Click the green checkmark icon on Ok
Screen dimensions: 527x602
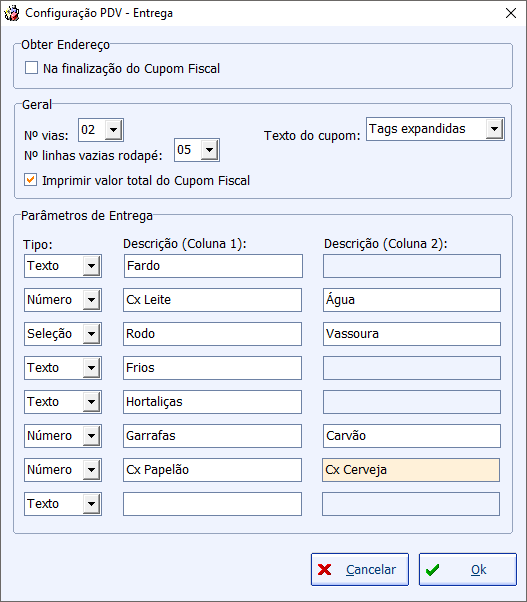click(433, 570)
